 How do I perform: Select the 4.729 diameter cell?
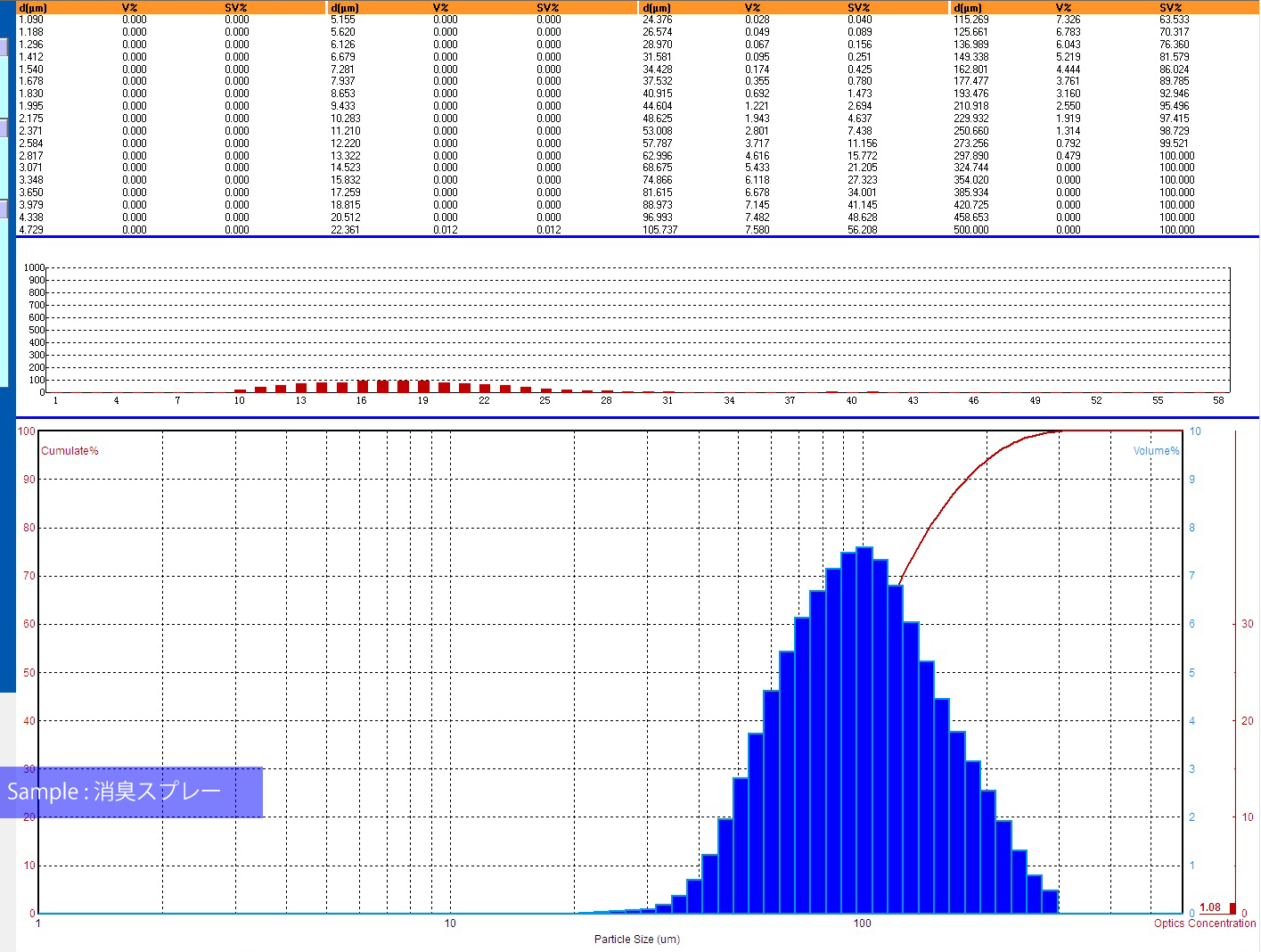[x=31, y=230]
